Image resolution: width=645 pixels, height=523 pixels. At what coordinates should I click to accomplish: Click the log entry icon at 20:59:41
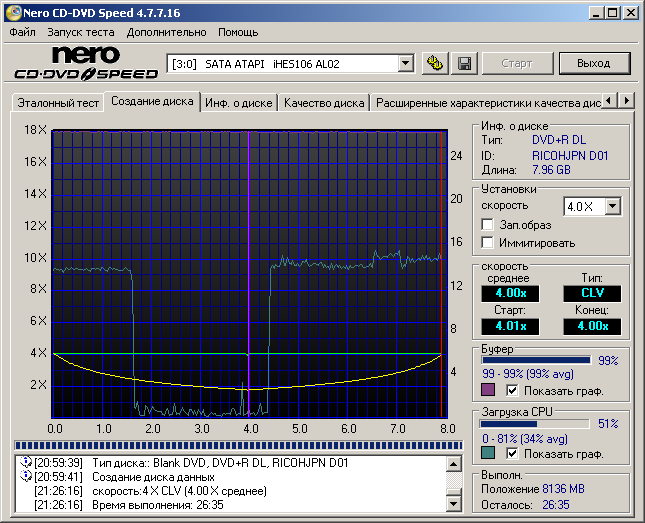(x=26, y=477)
